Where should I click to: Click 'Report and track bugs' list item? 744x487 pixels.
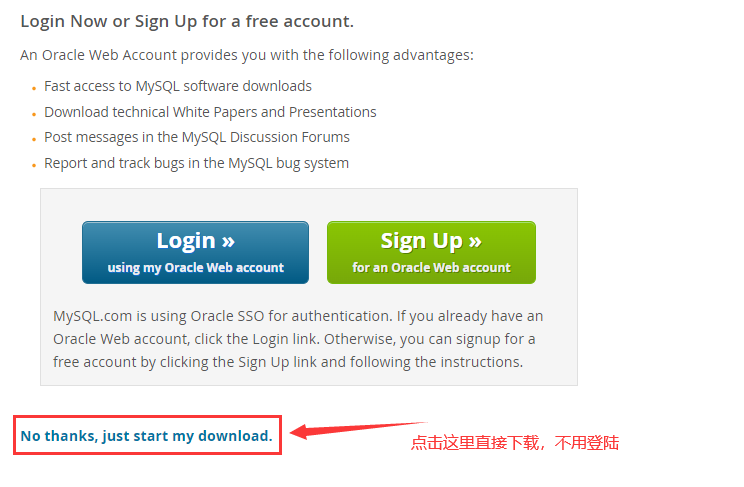pyautogui.click(x=196, y=163)
